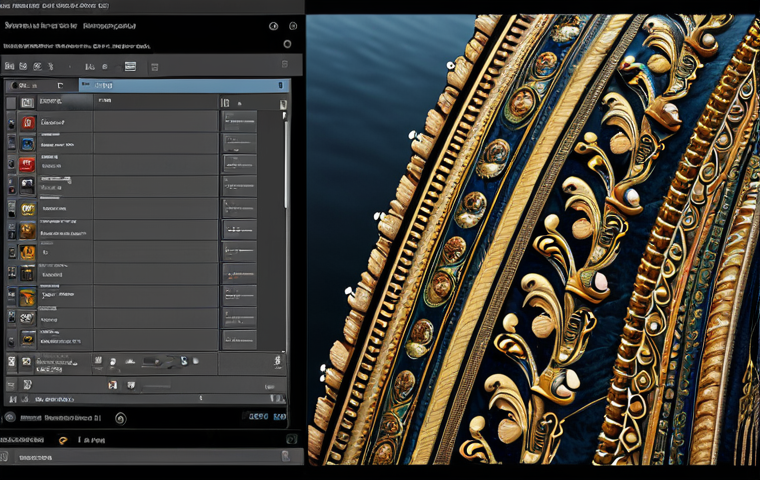
Task: Click the second column header next to the first
Action: coord(156,101)
